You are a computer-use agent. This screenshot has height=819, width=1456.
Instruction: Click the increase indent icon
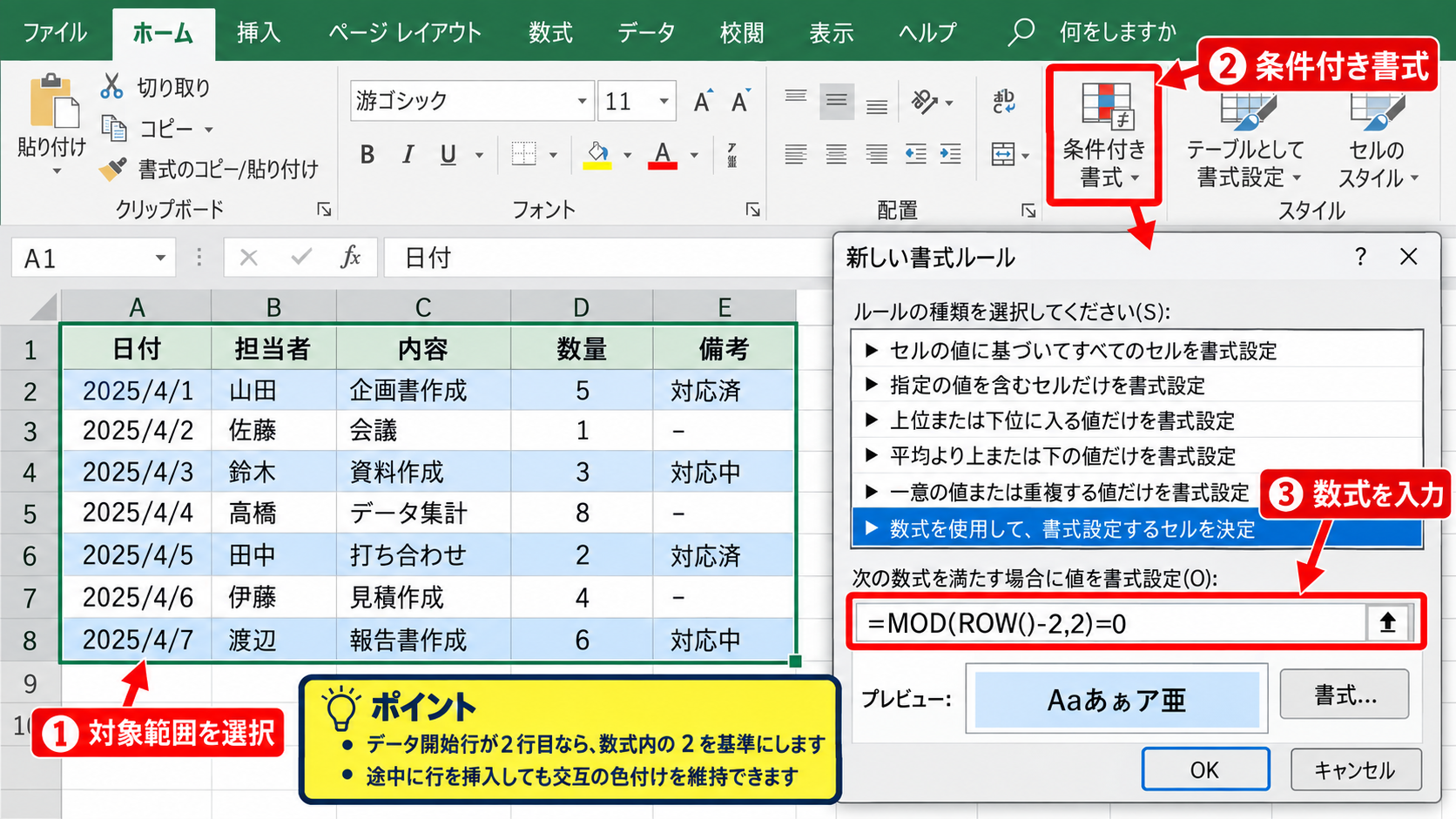tap(951, 155)
